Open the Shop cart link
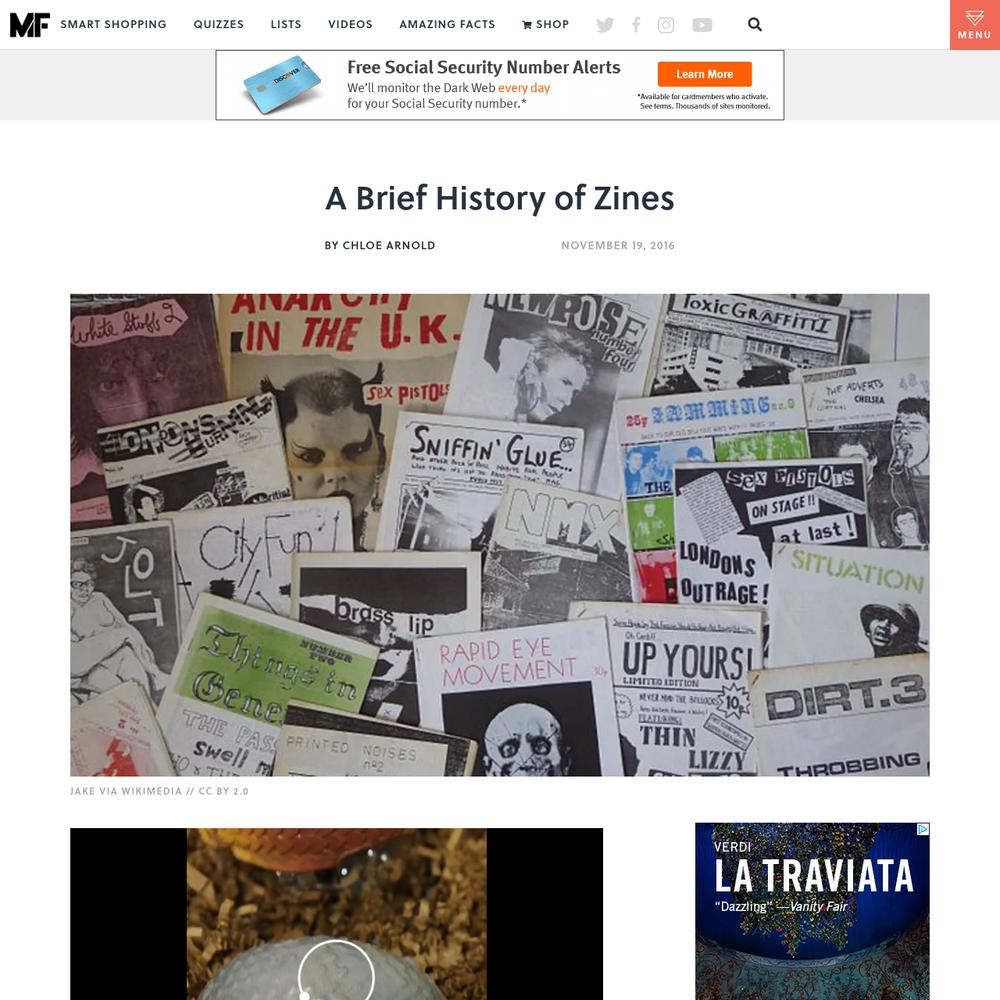 (545, 24)
